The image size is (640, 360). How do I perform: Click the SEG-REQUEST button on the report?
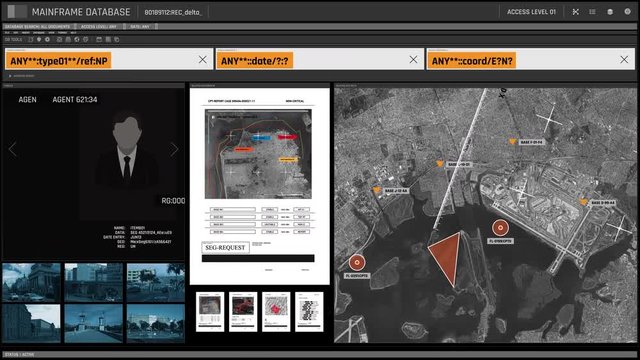(x=225, y=248)
